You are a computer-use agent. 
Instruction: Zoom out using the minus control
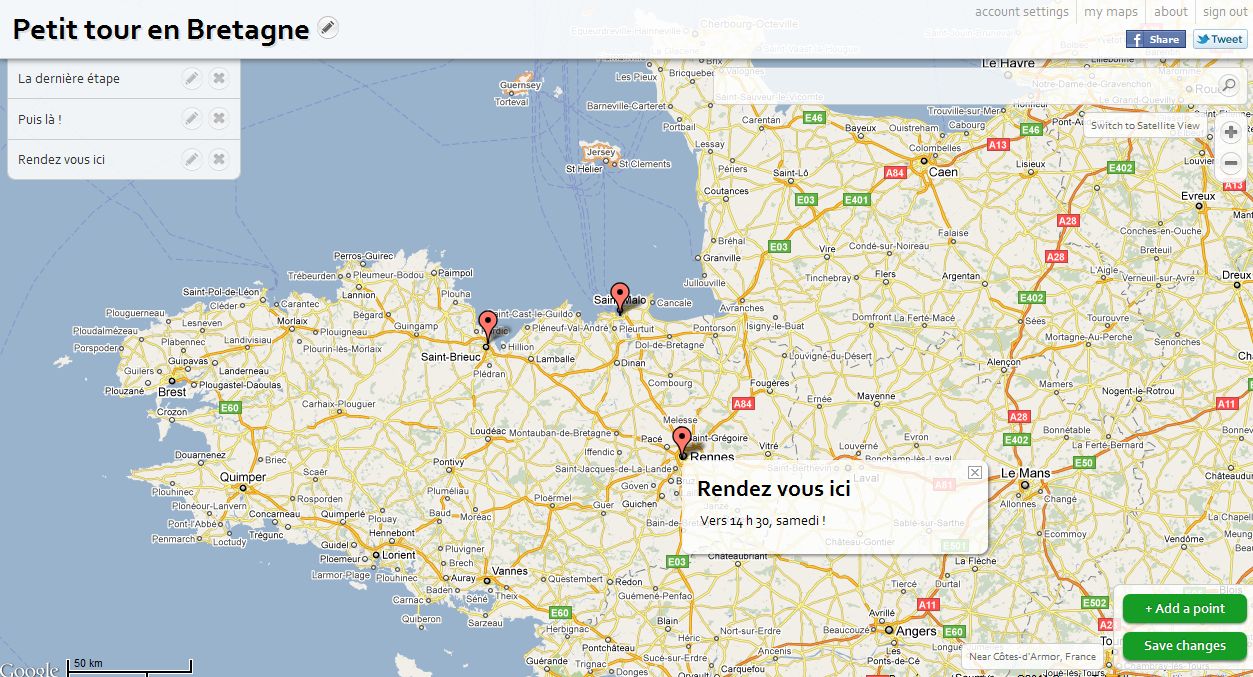click(1230, 162)
